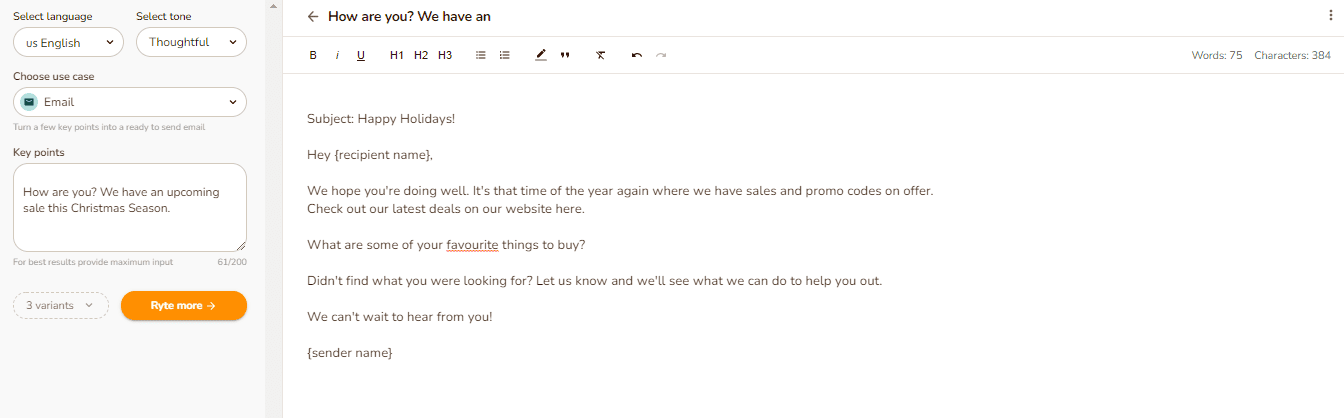Toggle bold formatting in the editor toolbar
Viewport: 1344px width, 418px height.
point(313,55)
